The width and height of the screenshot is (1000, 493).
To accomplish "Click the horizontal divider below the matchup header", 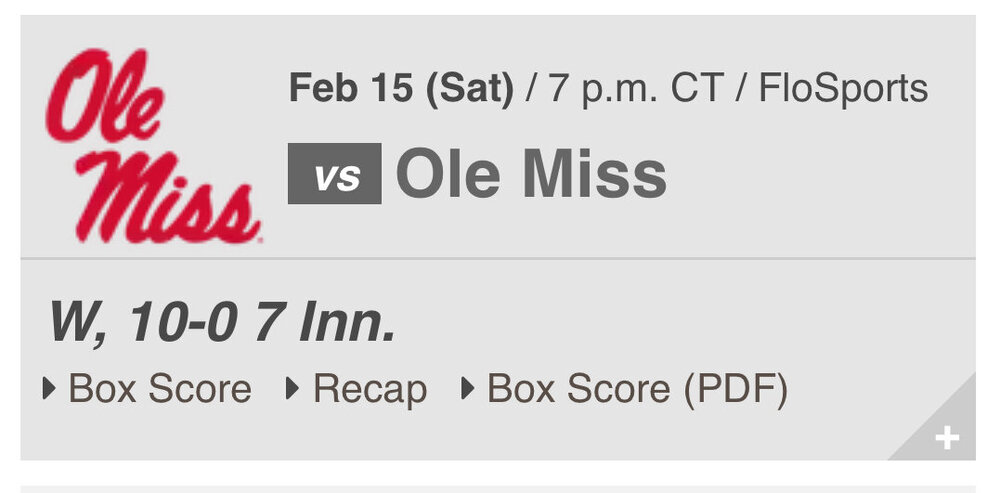I will coord(498,258).
